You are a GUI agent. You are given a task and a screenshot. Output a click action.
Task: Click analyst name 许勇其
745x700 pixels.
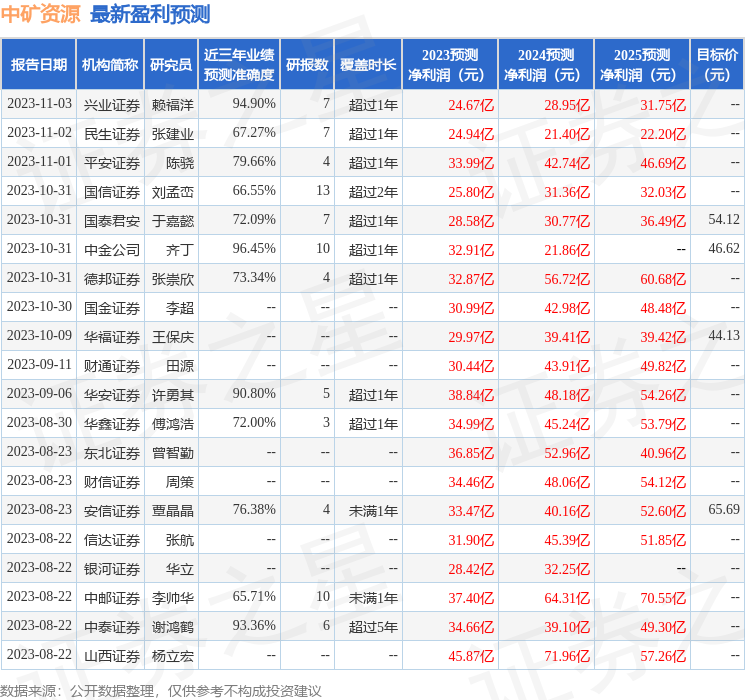[x=173, y=394]
